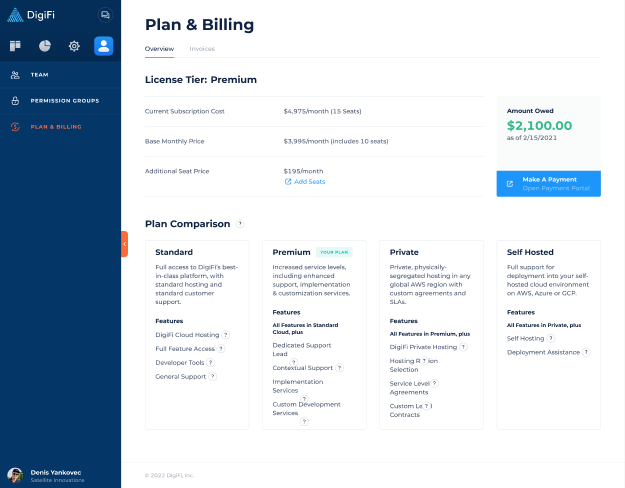Open the settings gear icon
This screenshot has height=488, width=625.
(74, 46)
